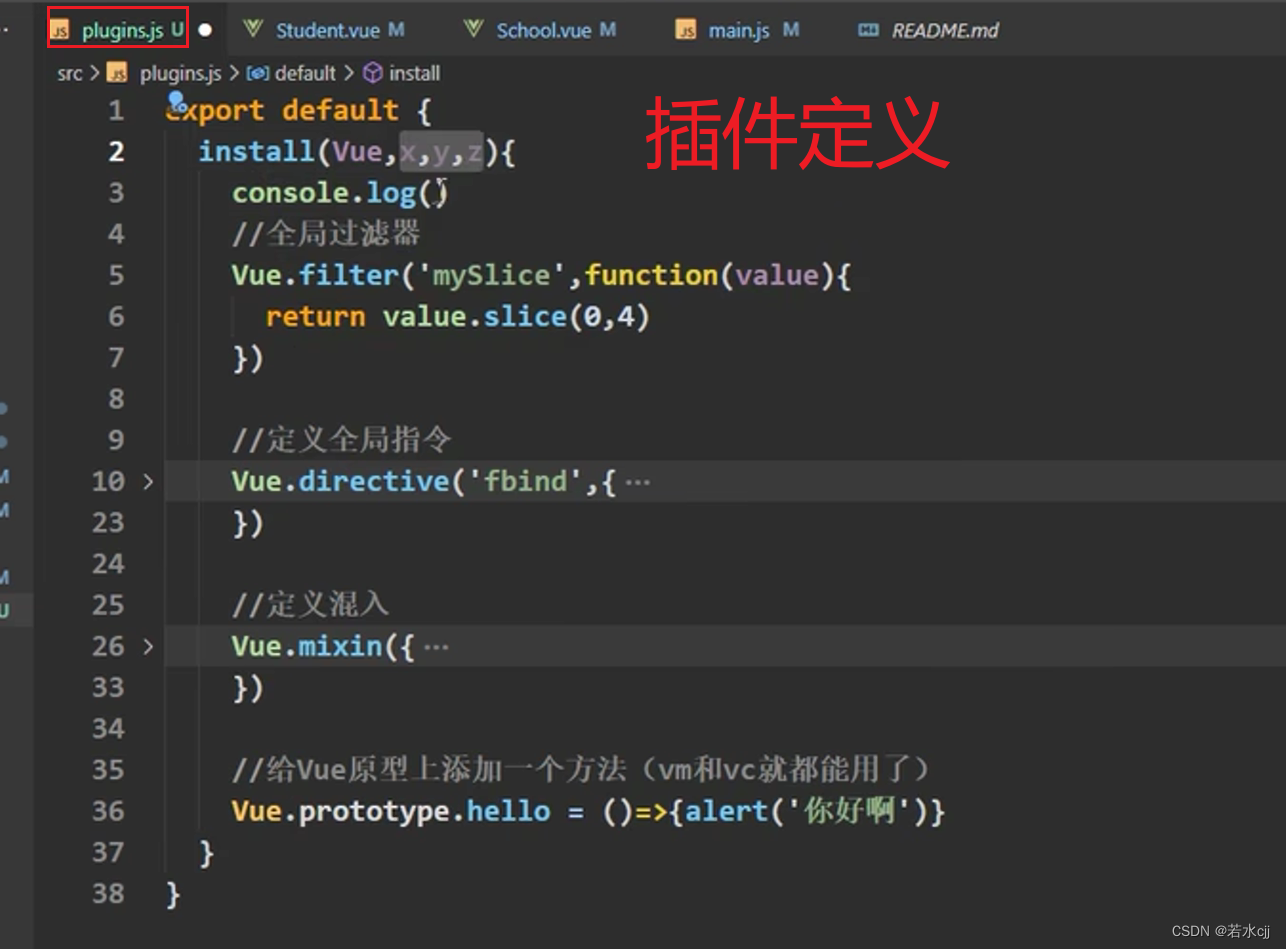Click the //定义全局指令 comment
The height and width of the screenshot is (949, 1286).
tap(342, 440)
